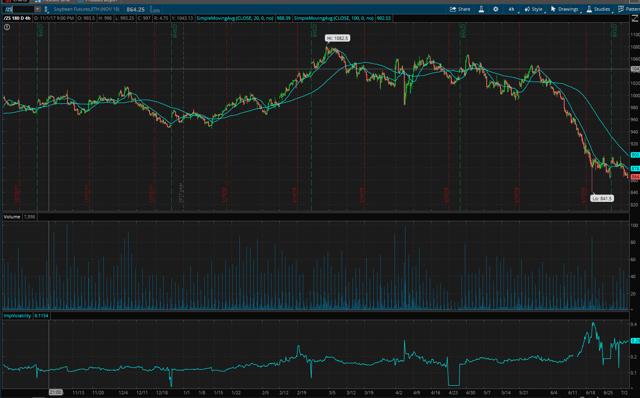Screen dimensions: 640x398
Task: Click the highlighted time bubble on the time axis
Action: click(56, 392)
